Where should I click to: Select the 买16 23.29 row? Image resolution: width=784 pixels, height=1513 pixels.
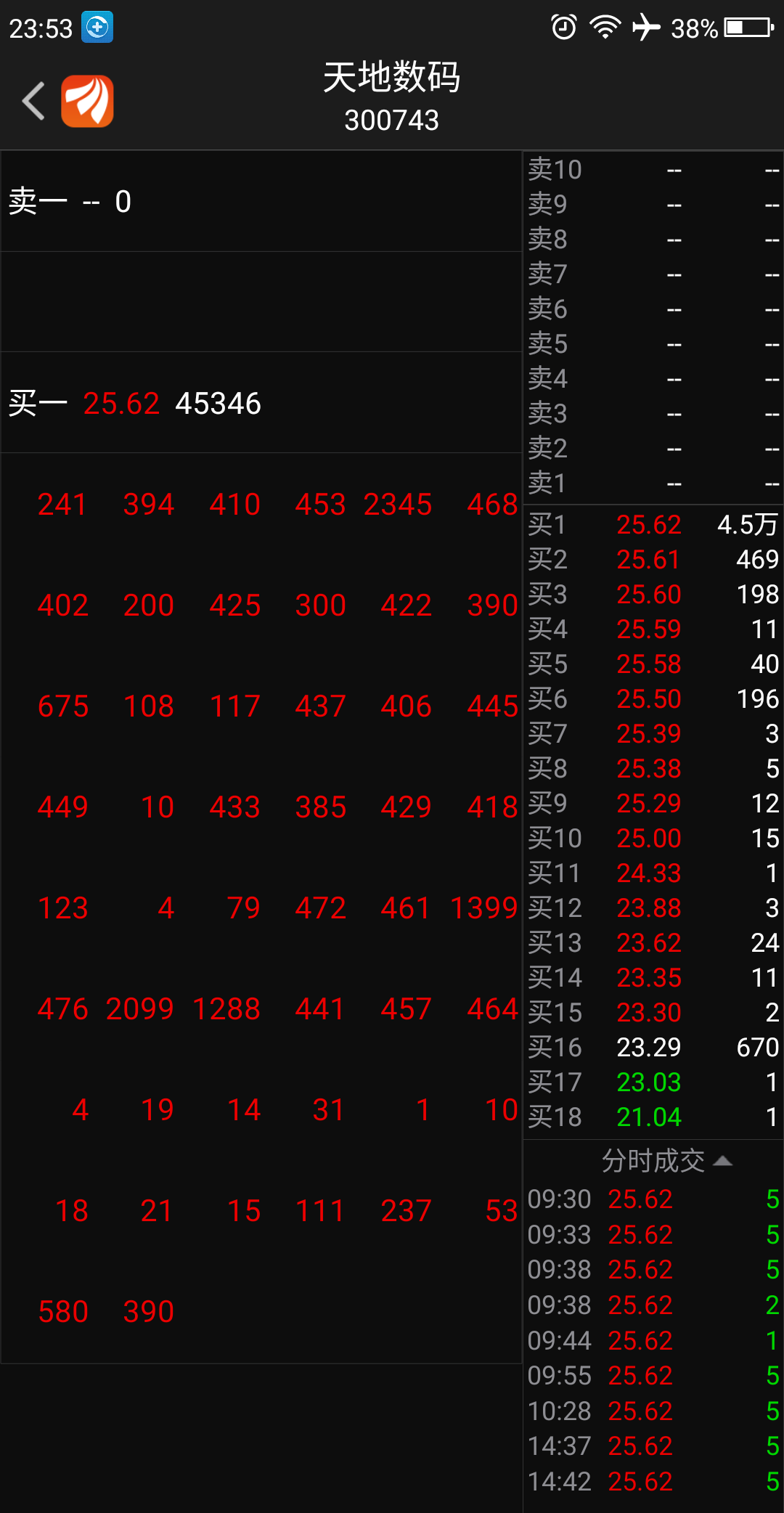point(653,1047)
